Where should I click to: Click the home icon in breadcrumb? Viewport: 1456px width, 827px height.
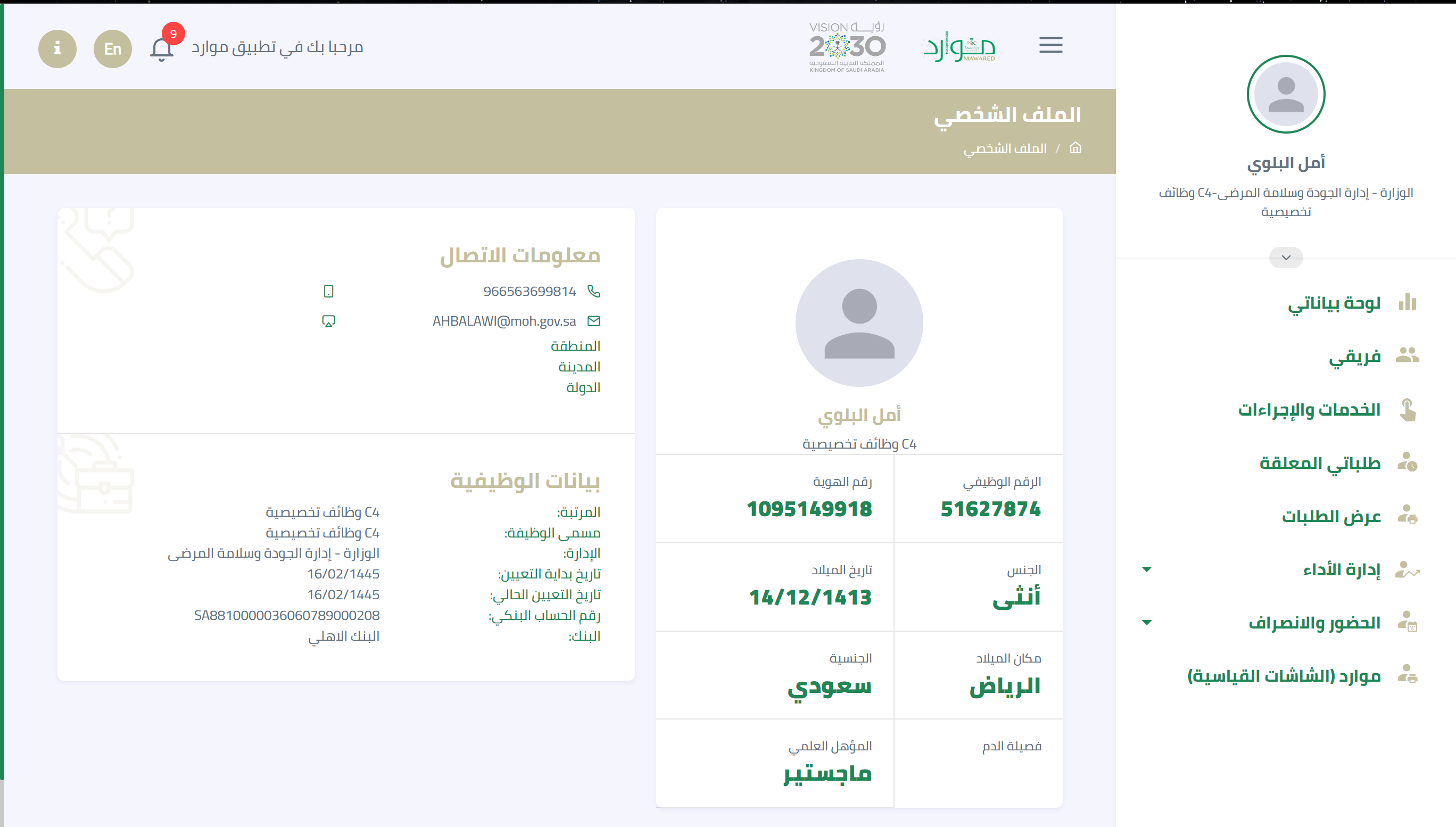1075,148
